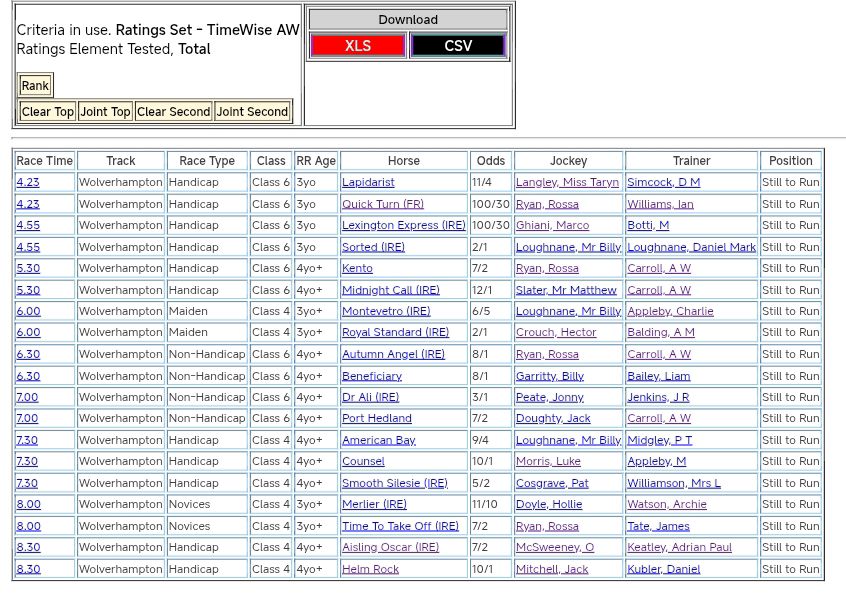Select the Joint Top filter button

[x=105, y=112]
